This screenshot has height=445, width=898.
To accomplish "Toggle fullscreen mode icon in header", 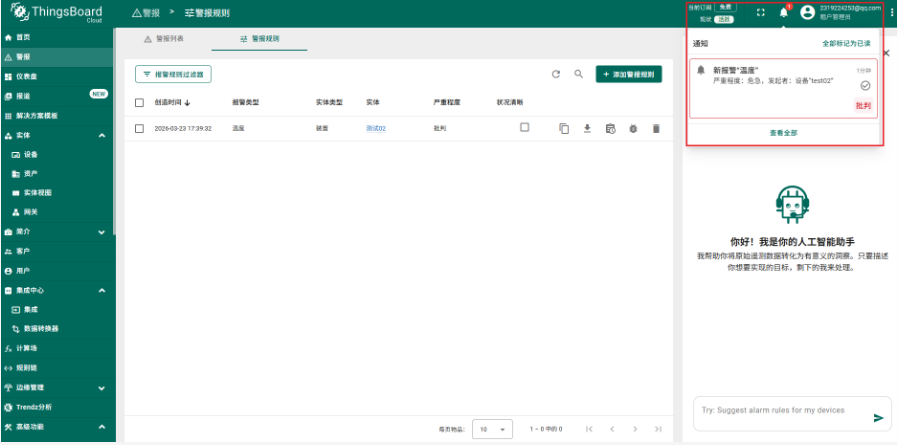I will click(x=760, y=13).
